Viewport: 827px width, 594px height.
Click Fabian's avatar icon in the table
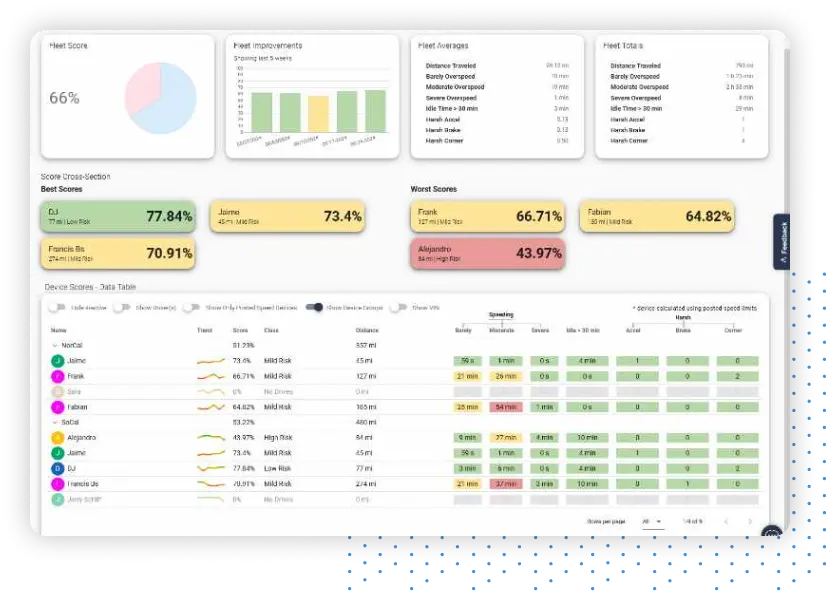click(57, 407)
